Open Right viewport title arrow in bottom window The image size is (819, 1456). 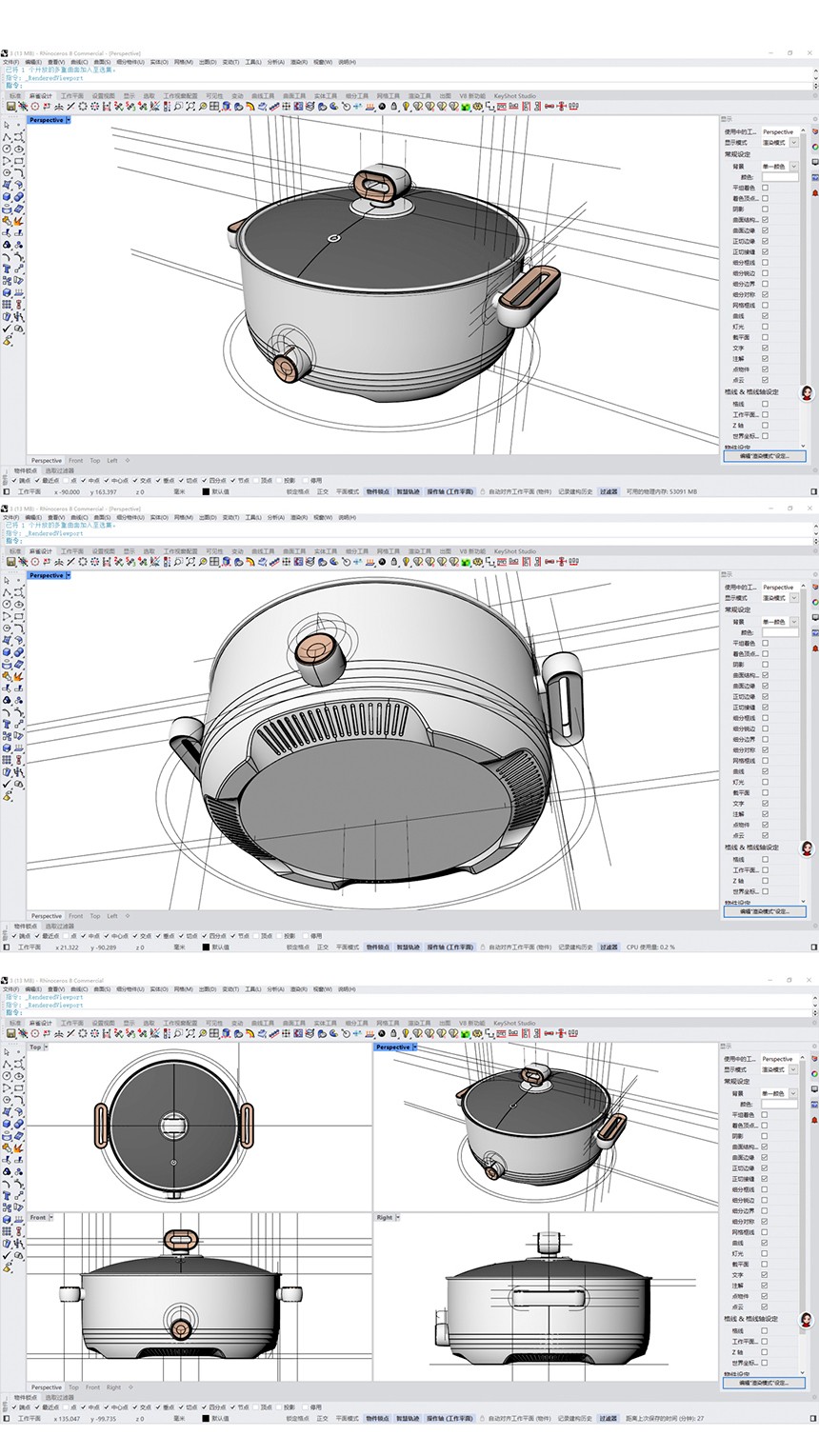397,1217
